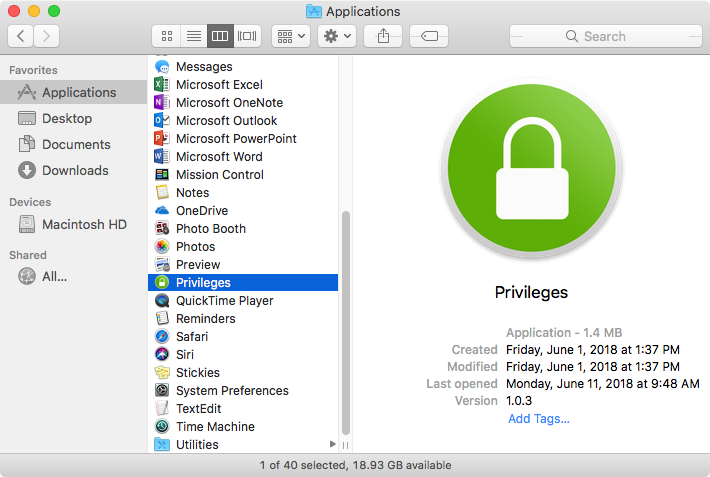Image resolution: width=710 pixels, height=477 pixels.
Task: Click the Version 1.0.3 value
Action: (519, 401)
